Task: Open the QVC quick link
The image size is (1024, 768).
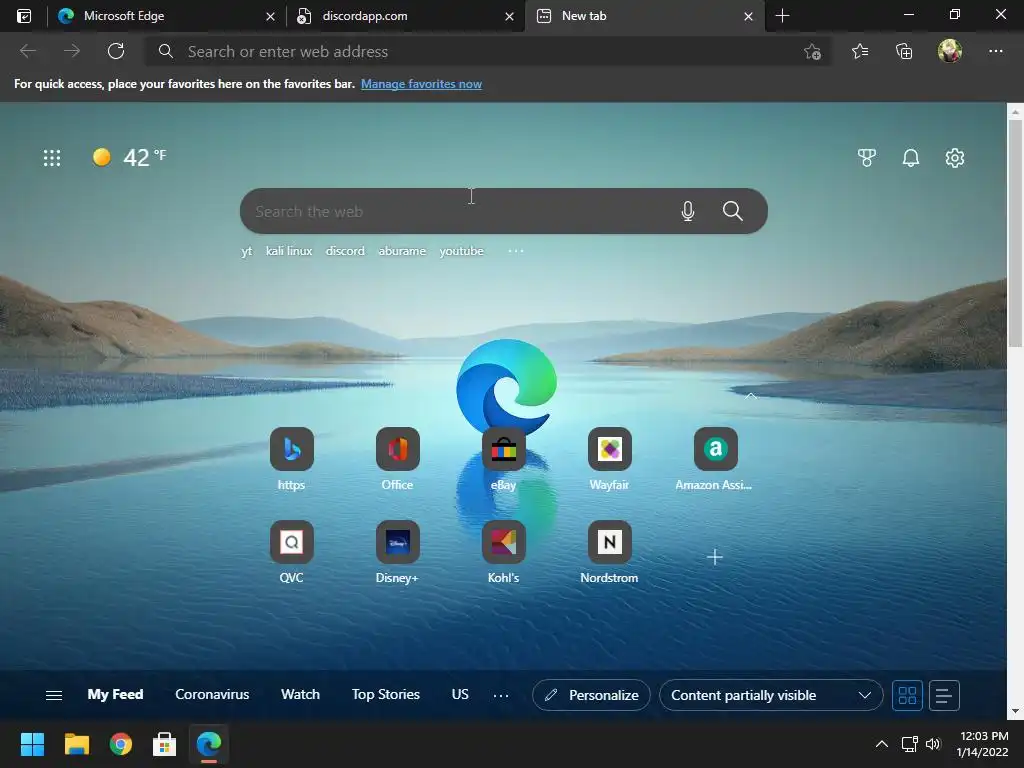Action: 291,552
